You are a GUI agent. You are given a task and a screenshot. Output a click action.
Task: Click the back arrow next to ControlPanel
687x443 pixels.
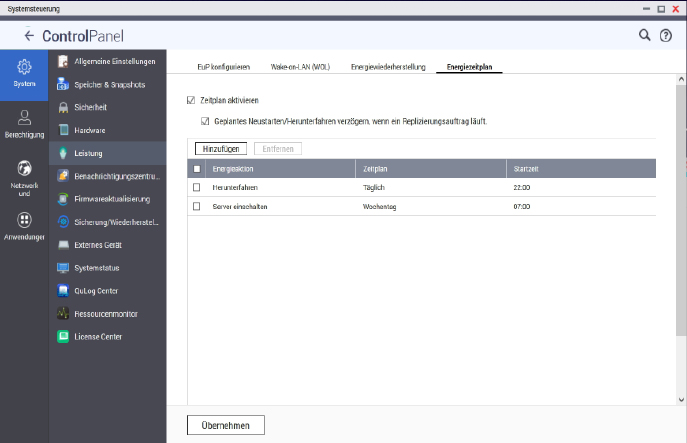pyautogui.click(x=29, y=36)
